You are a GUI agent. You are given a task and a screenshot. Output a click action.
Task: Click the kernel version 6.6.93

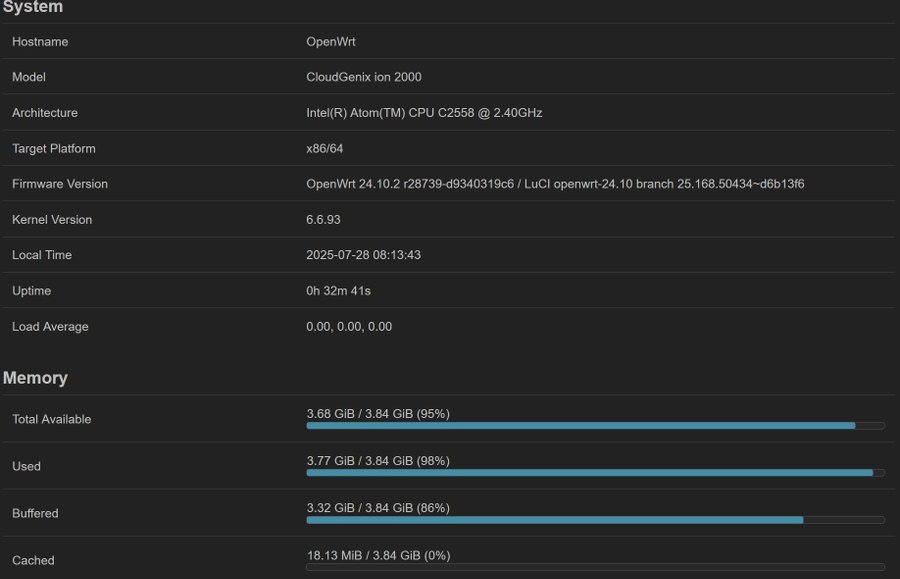[x=323, y=220]
